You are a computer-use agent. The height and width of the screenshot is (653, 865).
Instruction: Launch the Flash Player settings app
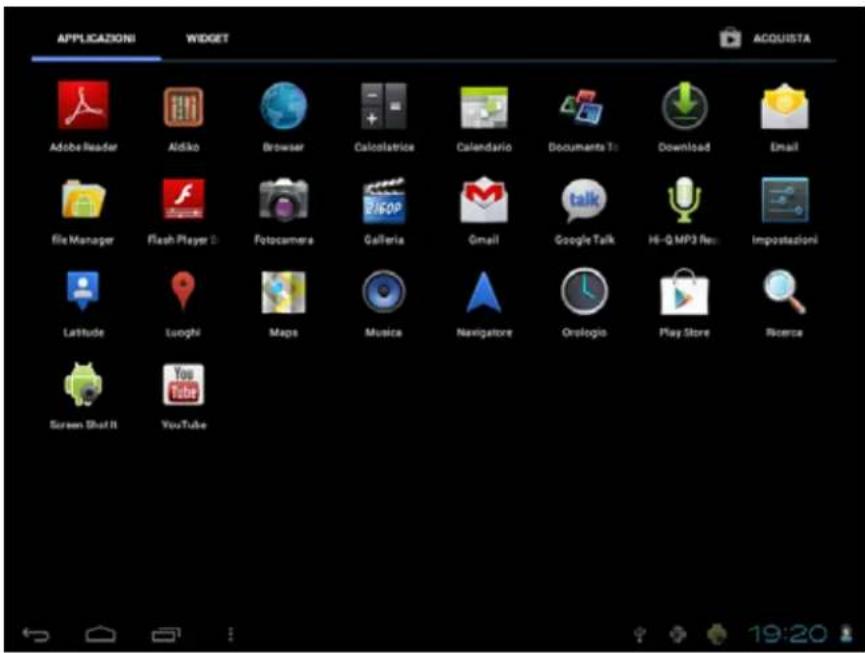click(183, 199)
